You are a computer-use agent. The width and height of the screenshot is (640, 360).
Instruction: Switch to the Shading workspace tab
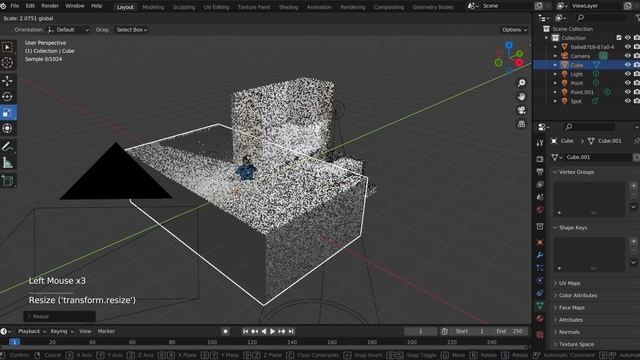[x=288, y=7]
